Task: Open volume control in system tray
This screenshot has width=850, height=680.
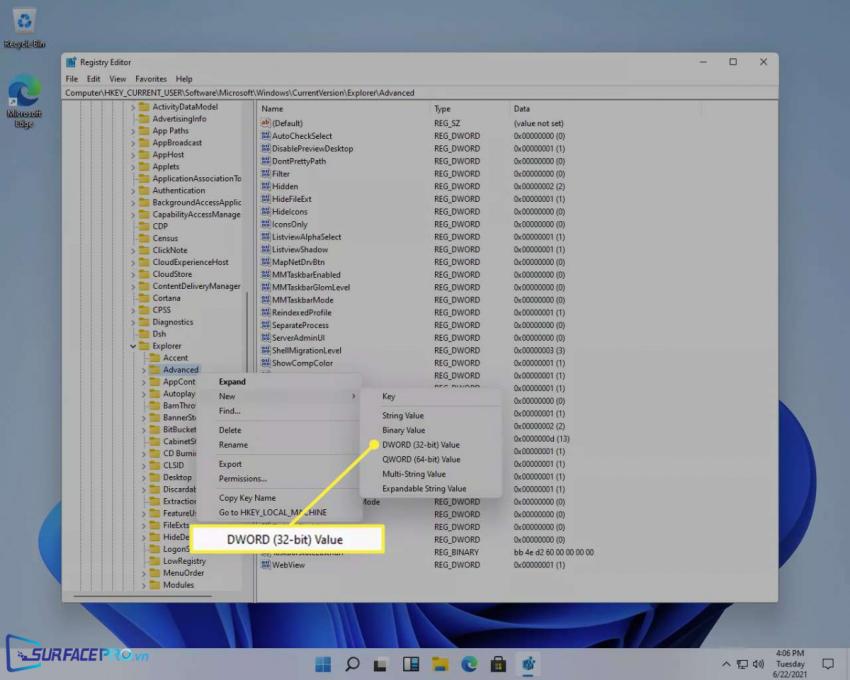Action: pyautogui.click(x=758, y=664)
